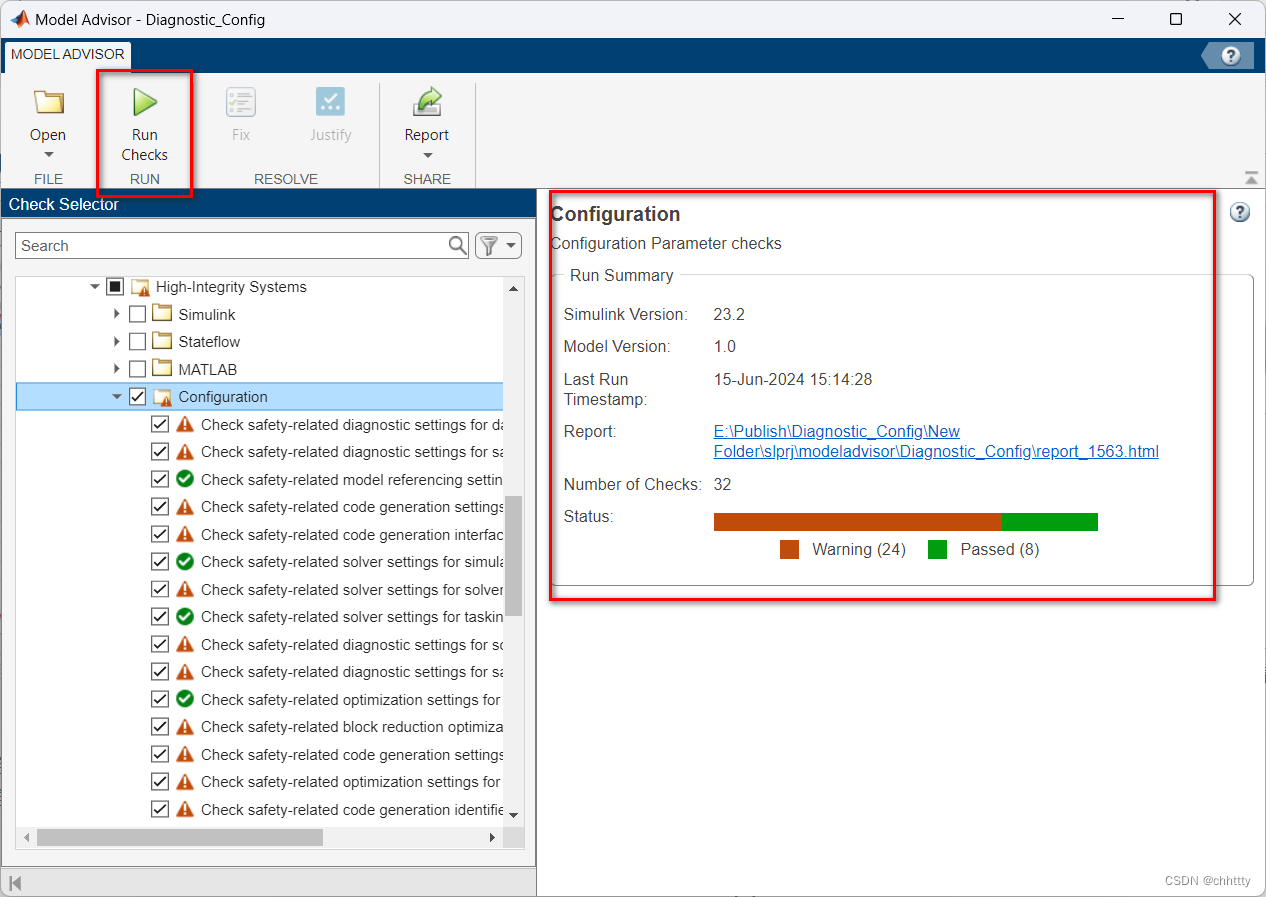Click the Number of Checks value 32
Screen dimensions: 1266x897
722,484
